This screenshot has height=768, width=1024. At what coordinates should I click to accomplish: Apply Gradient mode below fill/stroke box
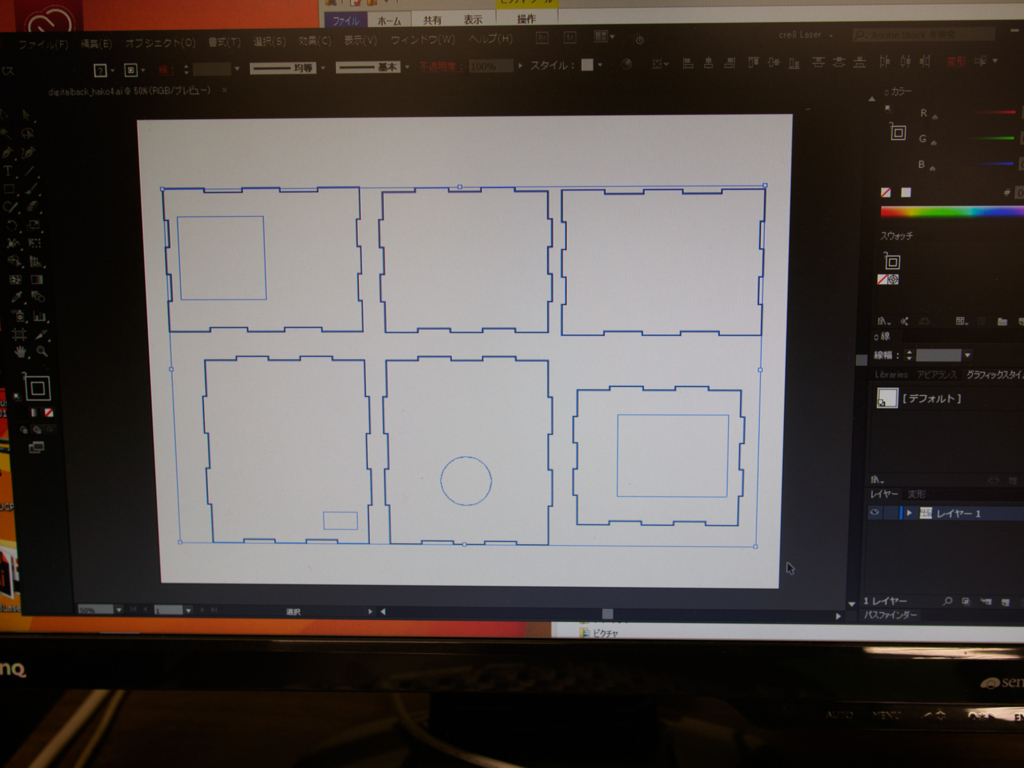(34, 413)
